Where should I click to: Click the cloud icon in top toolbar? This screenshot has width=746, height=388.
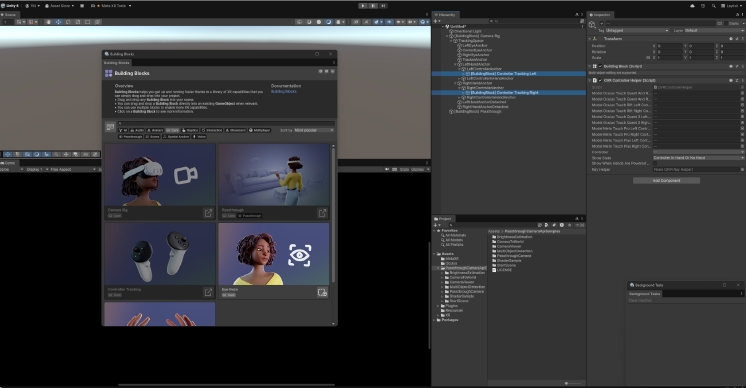692,6
